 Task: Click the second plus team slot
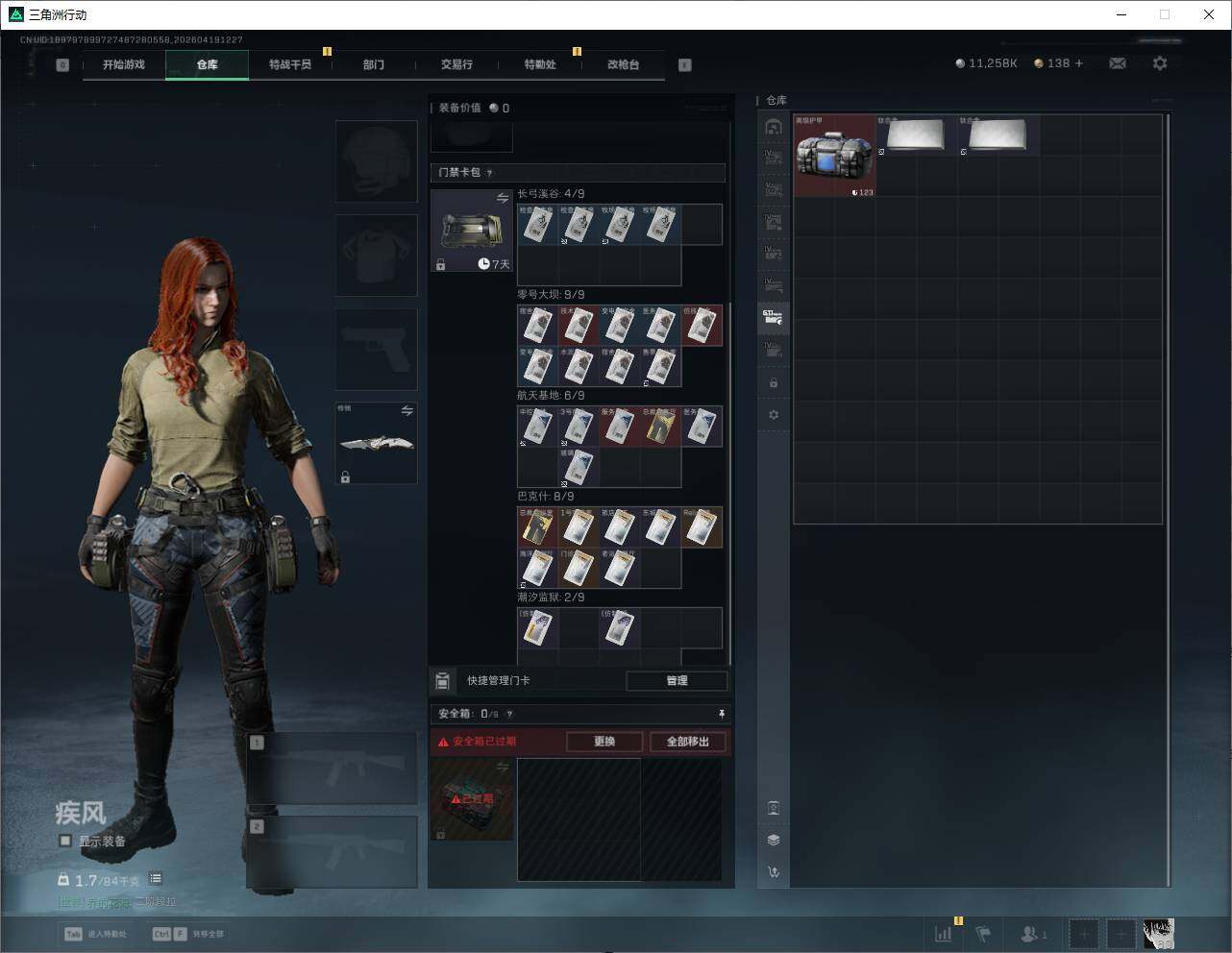pyautogui.click(x=1121, y=933)
